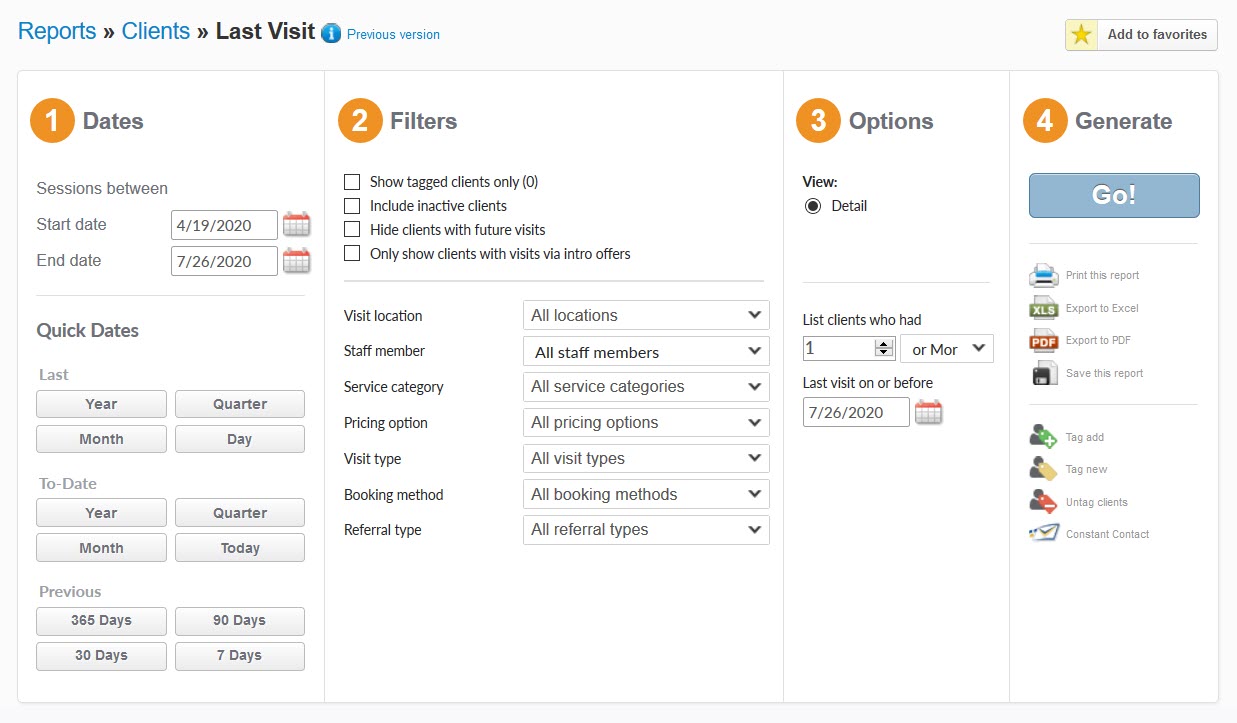
Task: Toggle Hide clients with future visits
Action: click(352, 230)
